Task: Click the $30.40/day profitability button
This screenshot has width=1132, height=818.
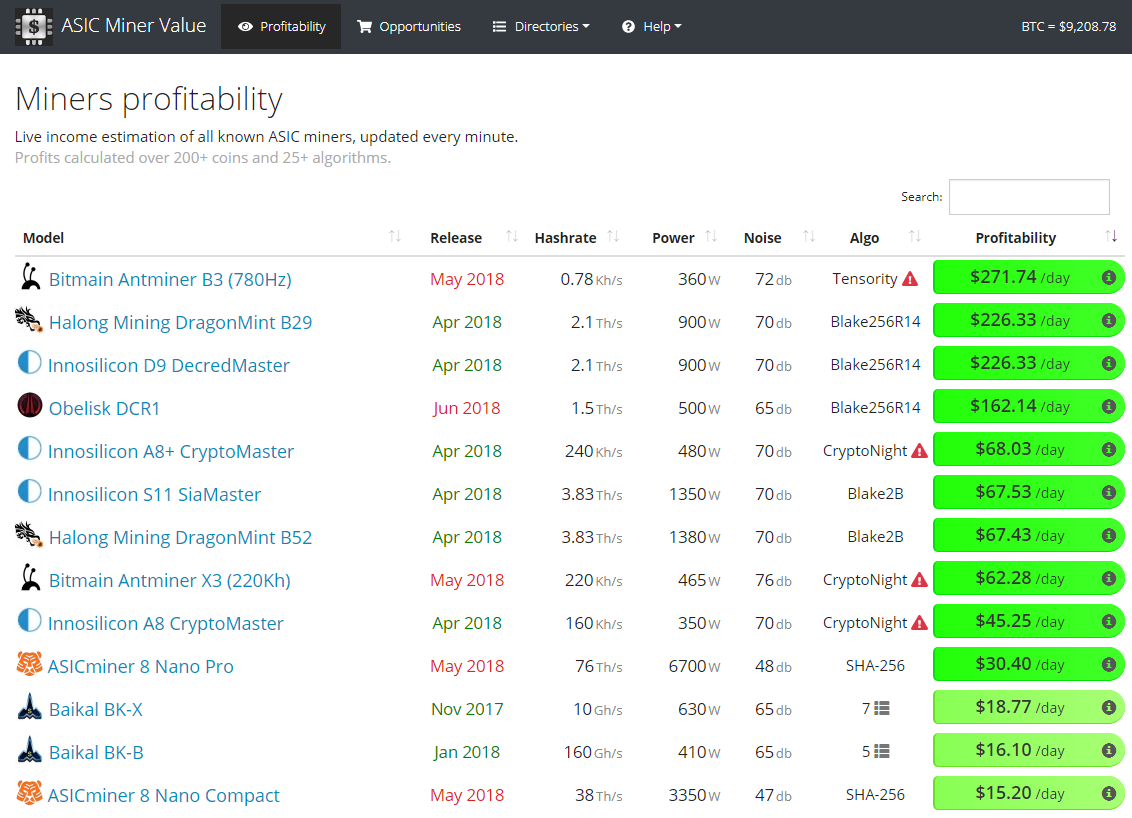Action: click(1029, 664)
